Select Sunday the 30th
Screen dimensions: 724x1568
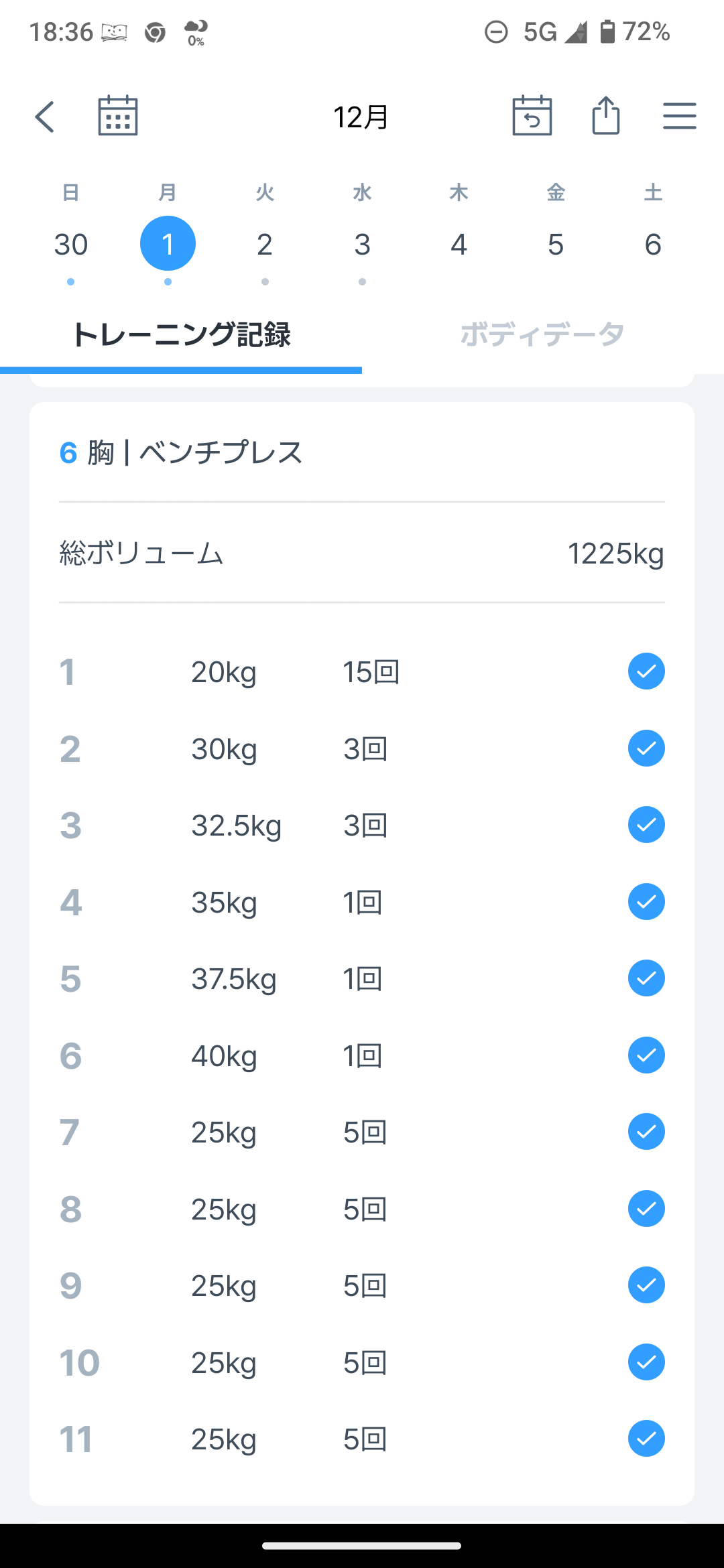coord(71,245)
